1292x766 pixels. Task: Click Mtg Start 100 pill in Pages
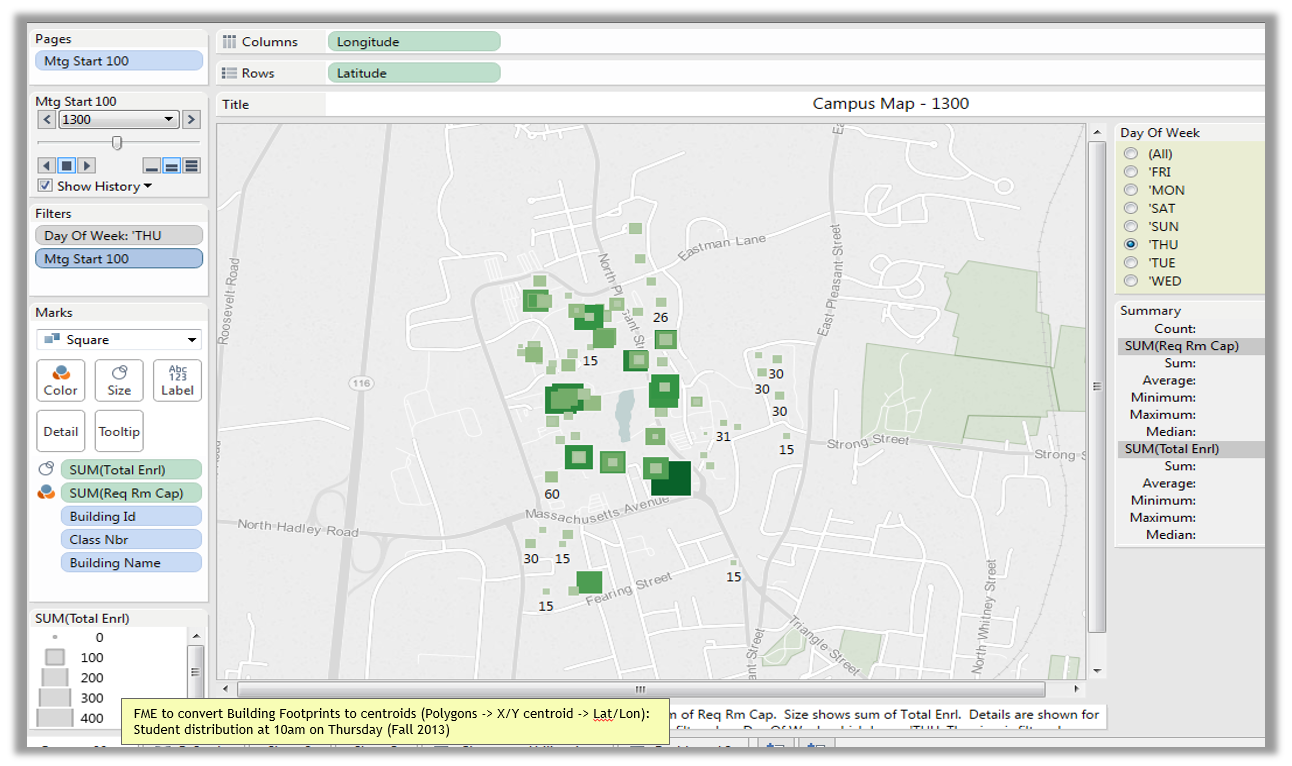pyautogui.click(x=119, y=60)
